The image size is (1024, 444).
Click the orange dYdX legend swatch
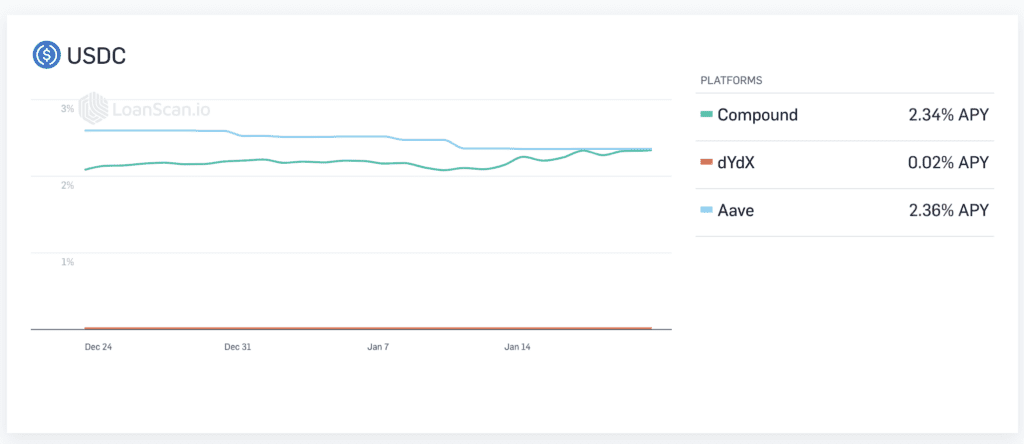click(706, 163)
